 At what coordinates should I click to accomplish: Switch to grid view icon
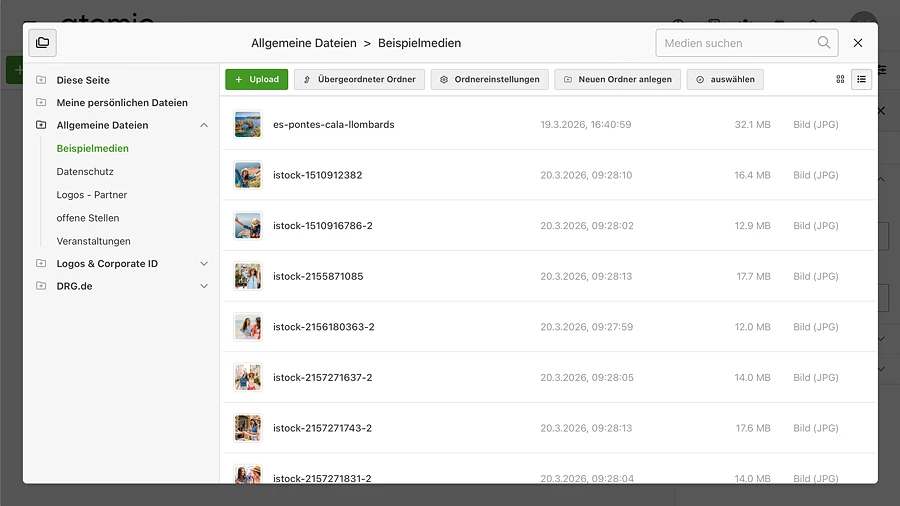tap(840, 79)
